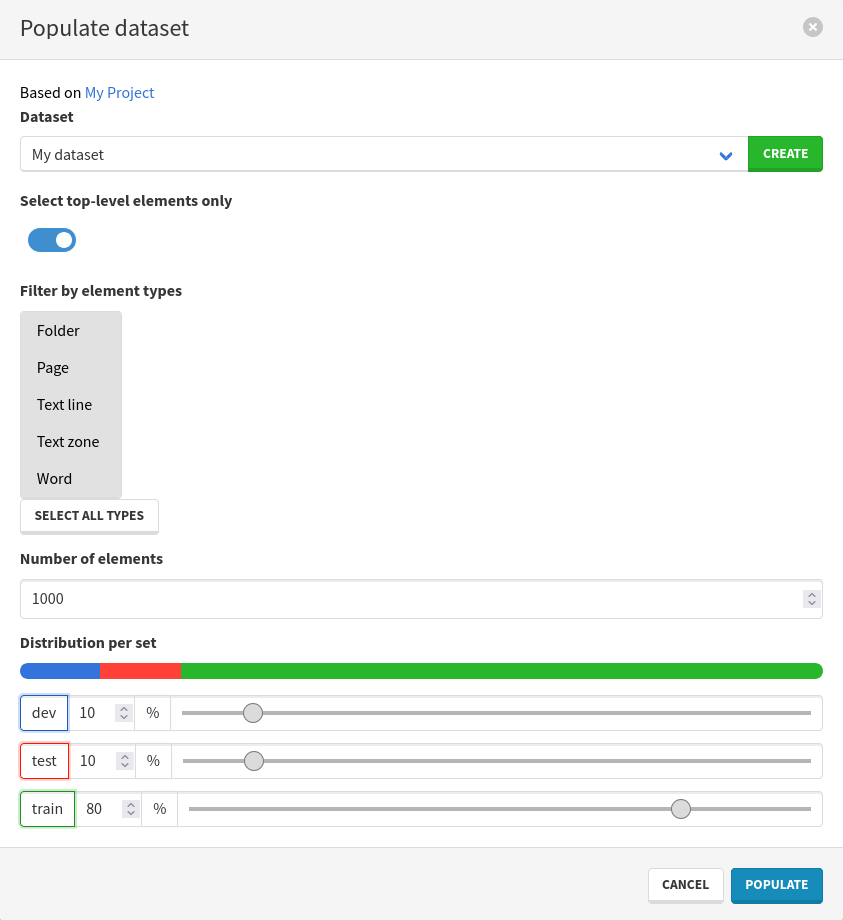Click the Number of elements input field
843x920 pixels.
(400, 599)
